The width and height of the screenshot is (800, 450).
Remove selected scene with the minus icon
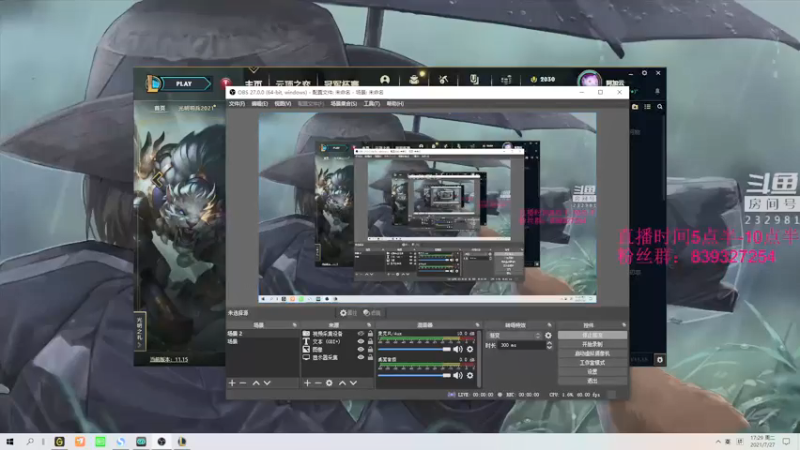(x=243, y=383)
